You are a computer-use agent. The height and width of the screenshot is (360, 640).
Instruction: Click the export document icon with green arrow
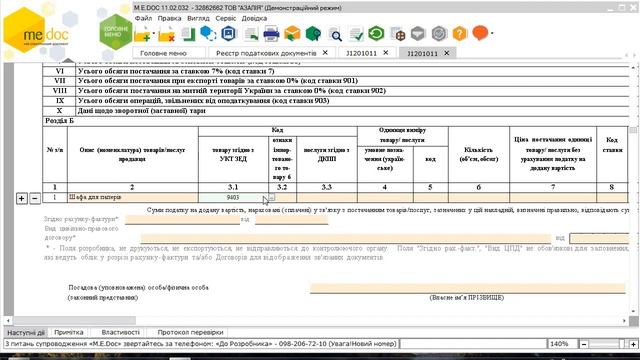(x=251, y=34)
